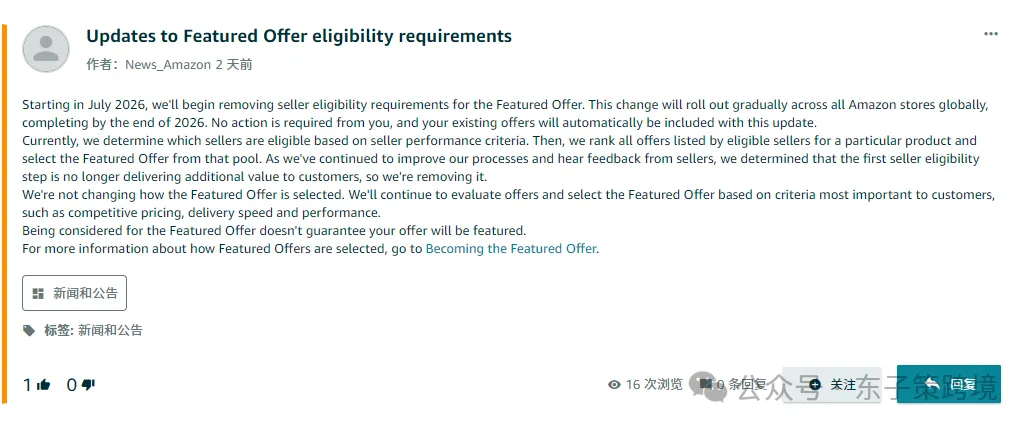Open post title Updates to Featured Offer
The width and height of the screenshot is (1030, 429).
tap(299, 36)
